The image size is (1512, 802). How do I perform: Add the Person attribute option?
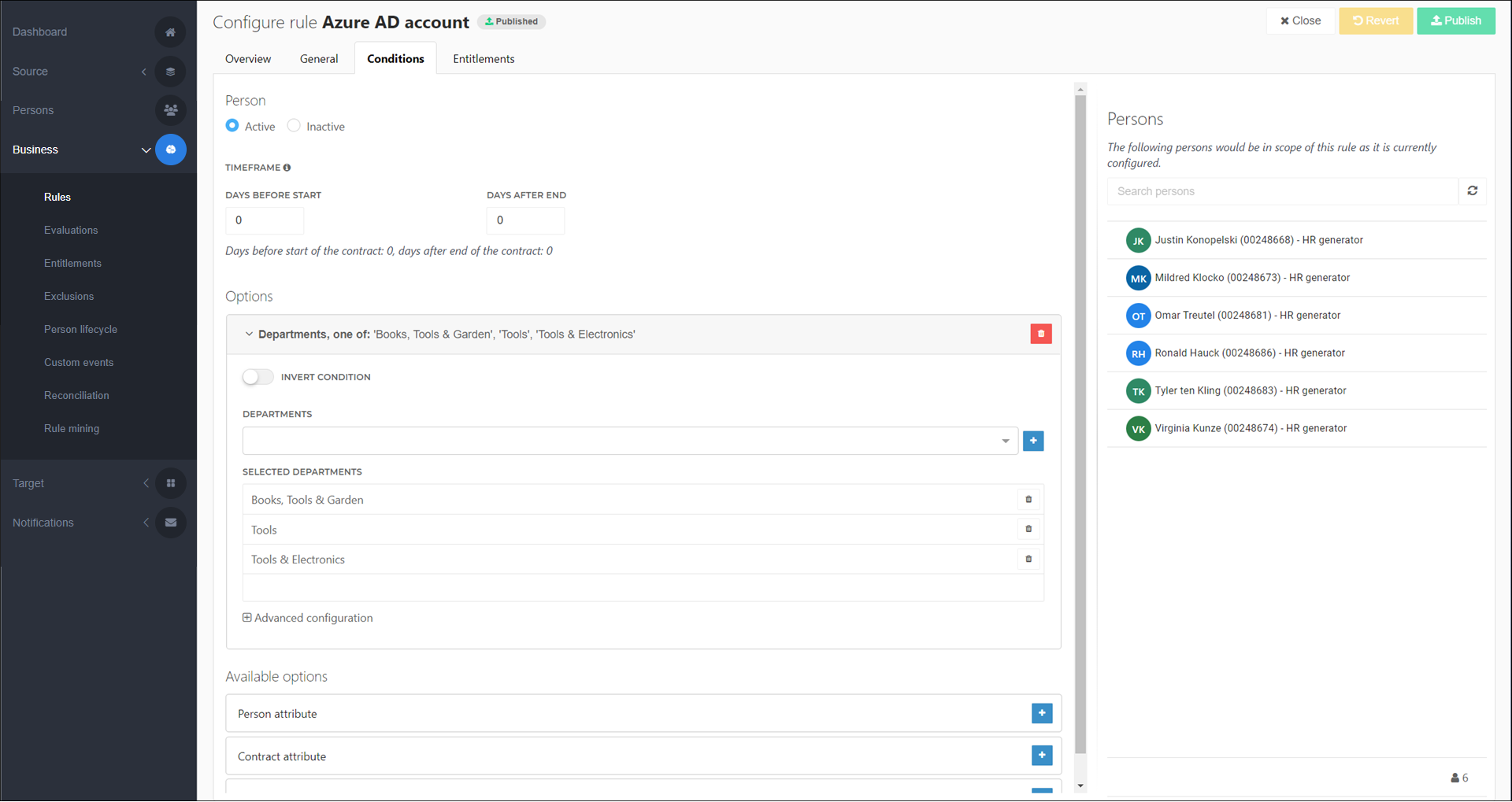[x=1041, y=713]
